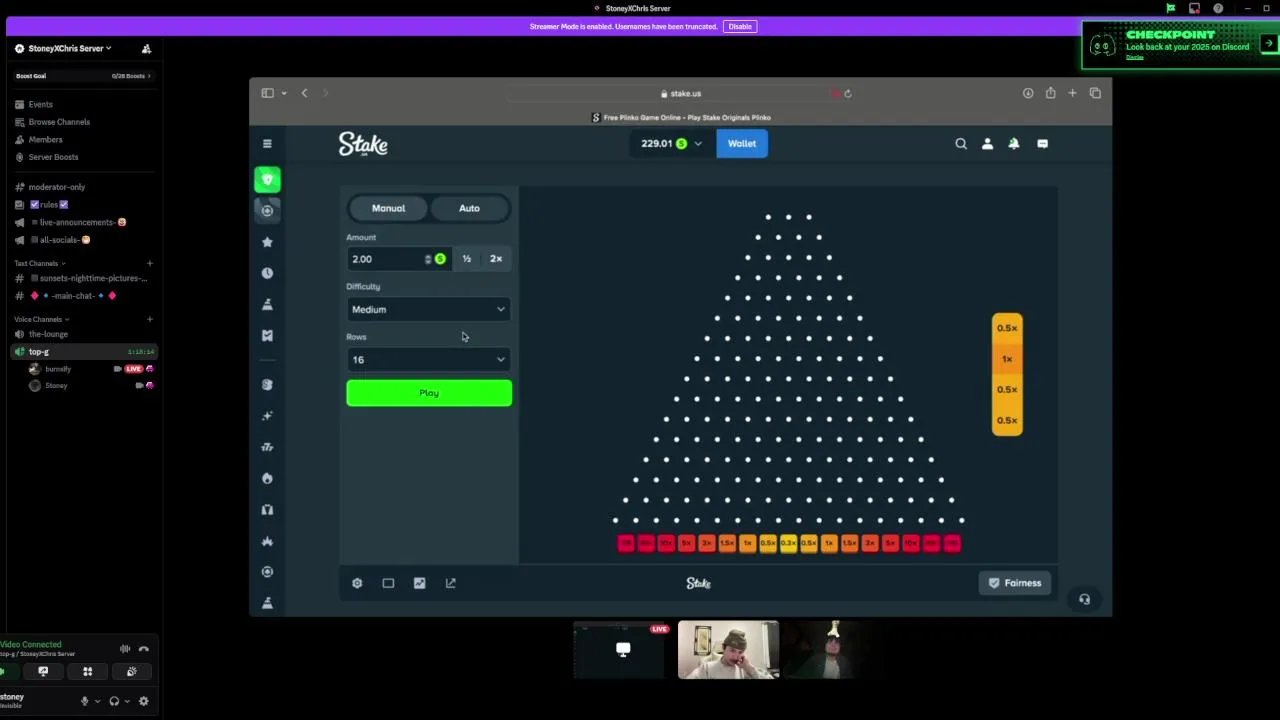Screen dimensions: 1280x720
Task: Select the 1x result in history column
Action: [1007, 359]
